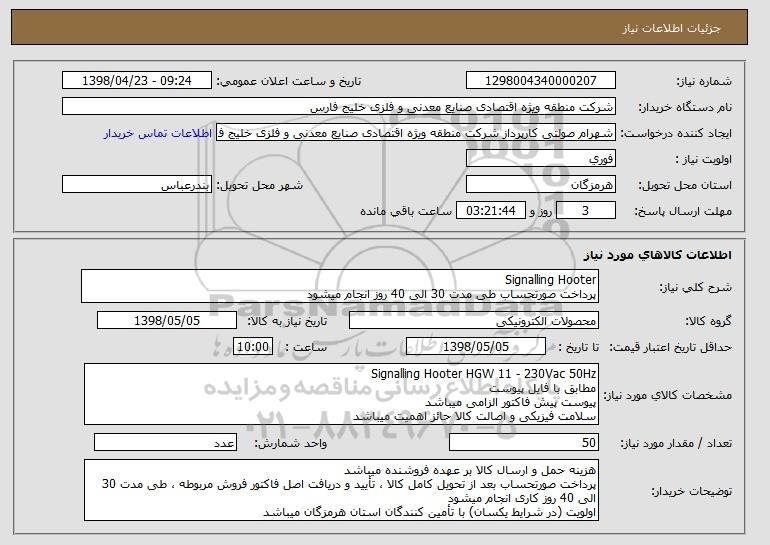Click the goods specifications box HGW 11
The height and width of the screenshot is (545, 770).
[x=341, y=394]
